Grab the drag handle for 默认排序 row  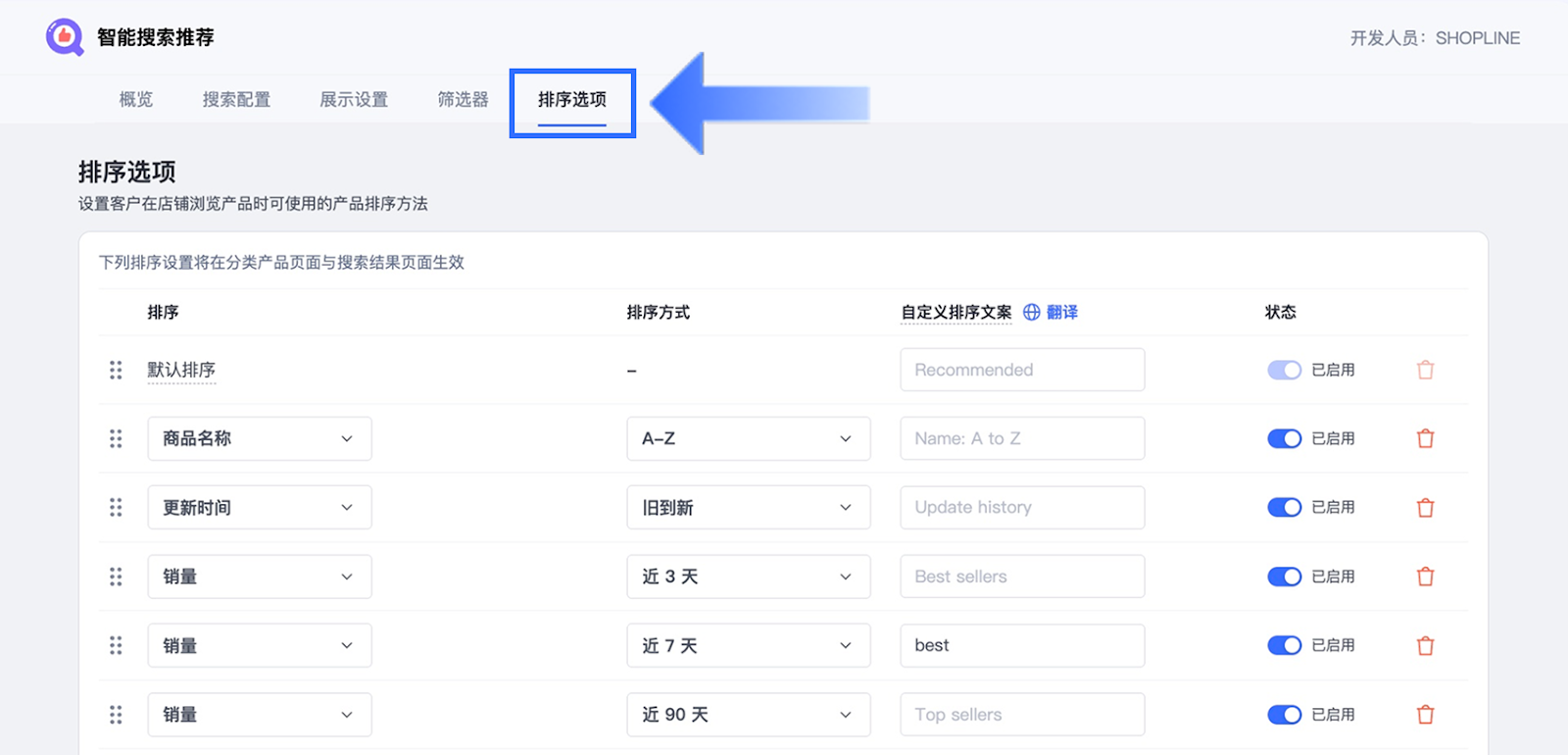116,370
